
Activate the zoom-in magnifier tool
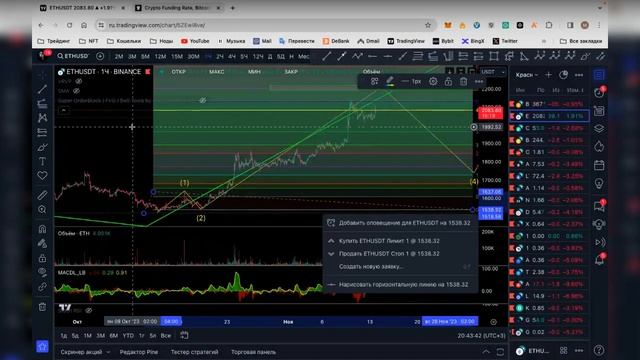click(x=42, y=209)
